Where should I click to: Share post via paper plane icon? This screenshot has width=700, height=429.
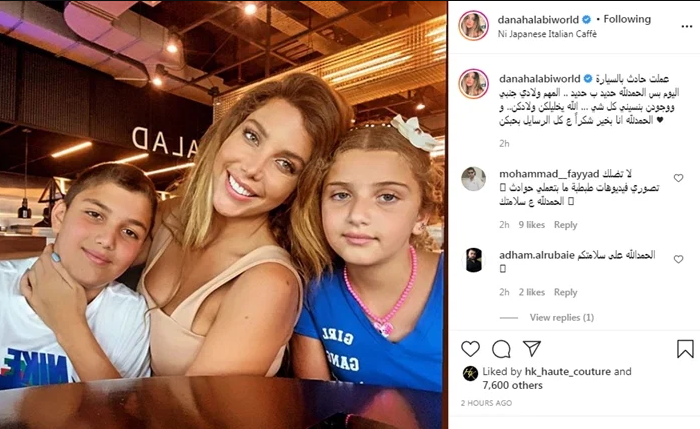coord(532,349)
